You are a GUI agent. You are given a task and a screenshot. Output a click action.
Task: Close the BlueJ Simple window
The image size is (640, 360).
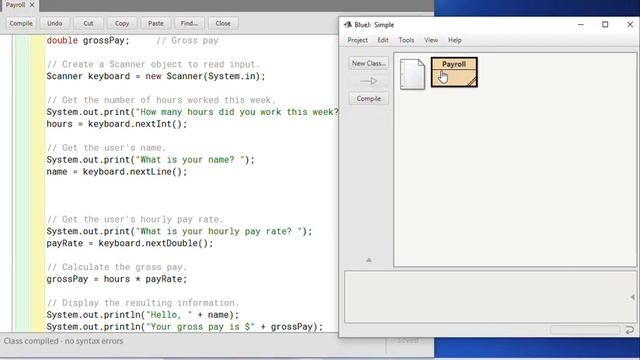tap(630, 24)
